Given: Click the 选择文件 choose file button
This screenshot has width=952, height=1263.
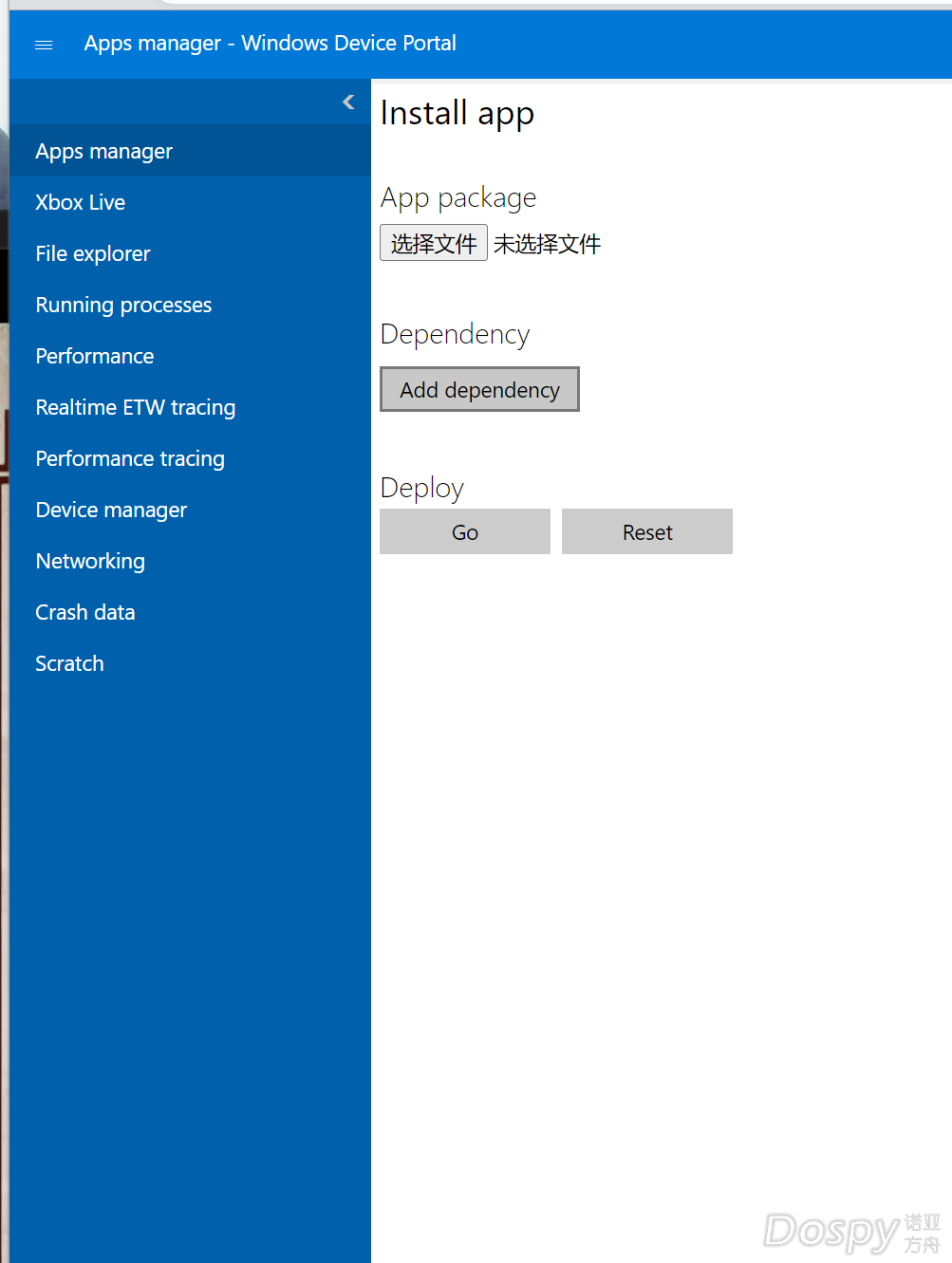Looking at the screenshot, I should point(433,243).
